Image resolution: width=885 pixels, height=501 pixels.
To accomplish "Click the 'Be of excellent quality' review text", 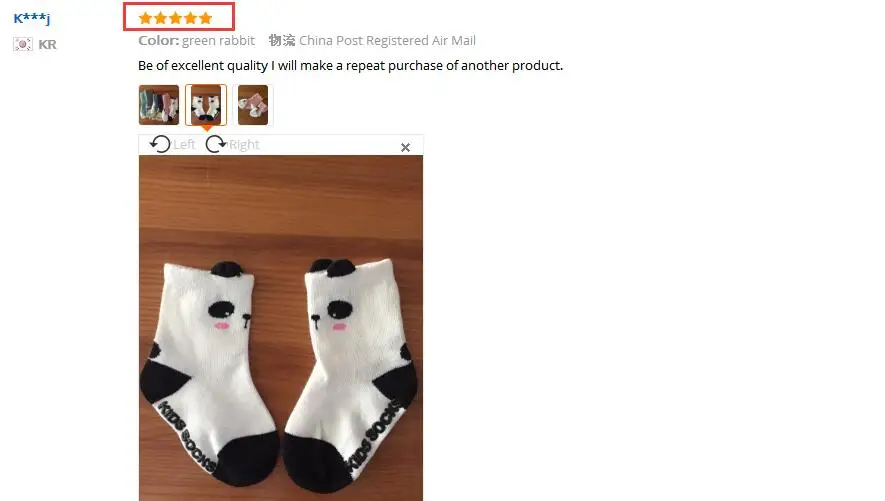I will [203, 65].
